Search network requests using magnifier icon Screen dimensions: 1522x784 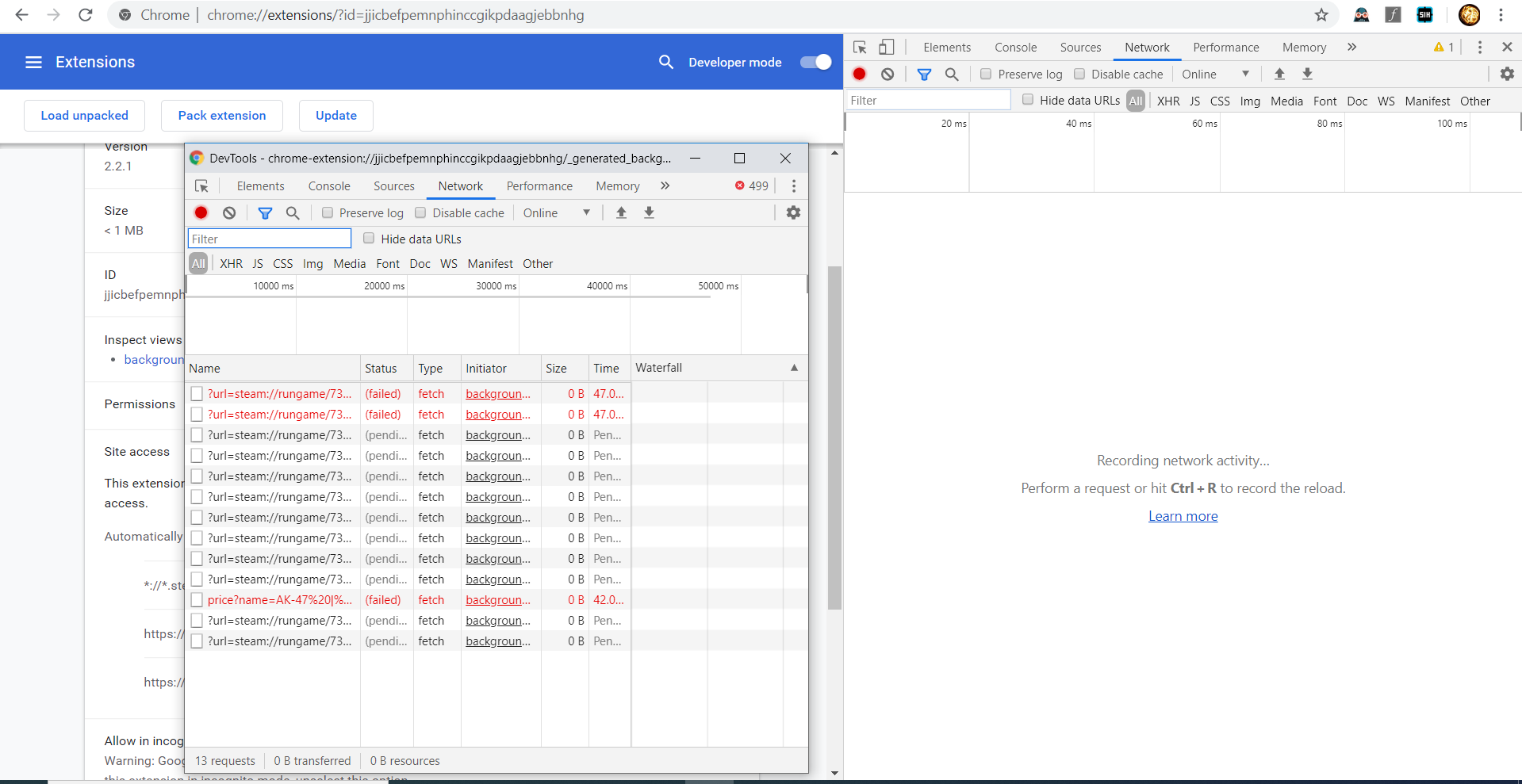pos(293,212)
